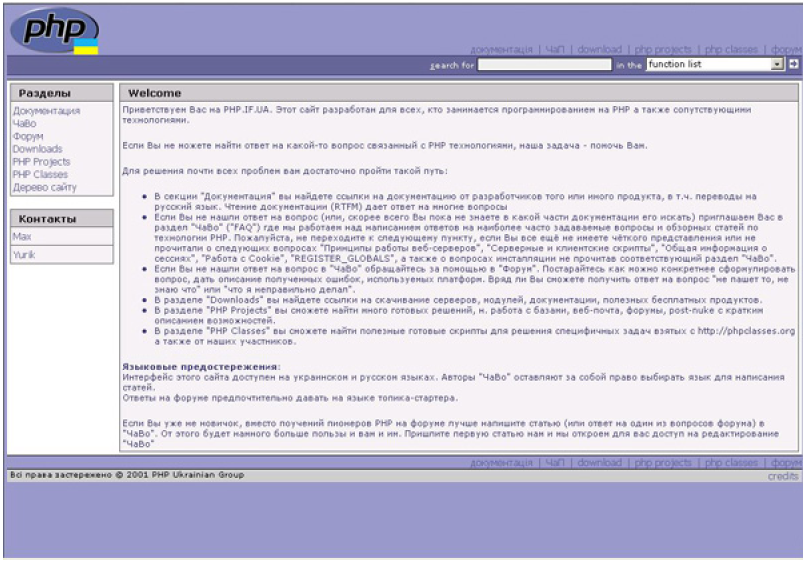This screenshot has height=562, width=806.
Task: Click the 'Разделы' panel heading
Action: click(45, 93)
